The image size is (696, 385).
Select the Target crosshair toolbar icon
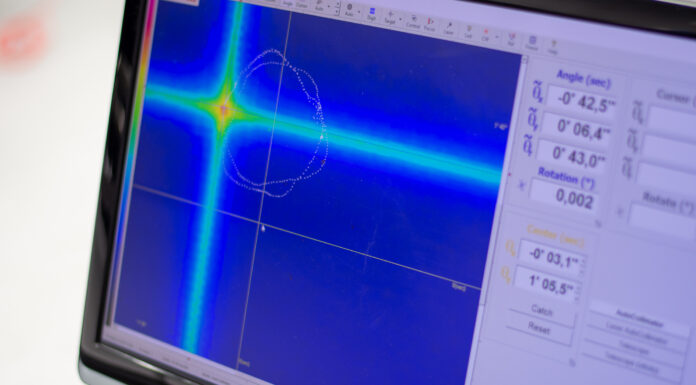coord(390,17)
